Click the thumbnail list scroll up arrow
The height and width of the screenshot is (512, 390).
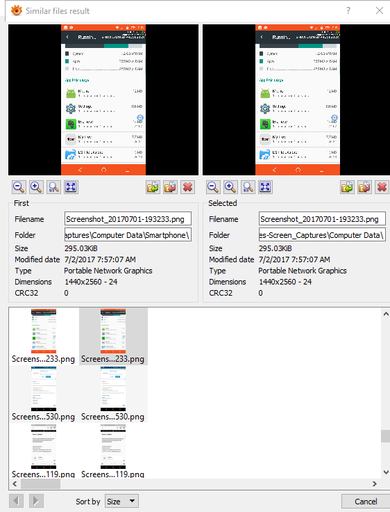click(x=385, y=314)
